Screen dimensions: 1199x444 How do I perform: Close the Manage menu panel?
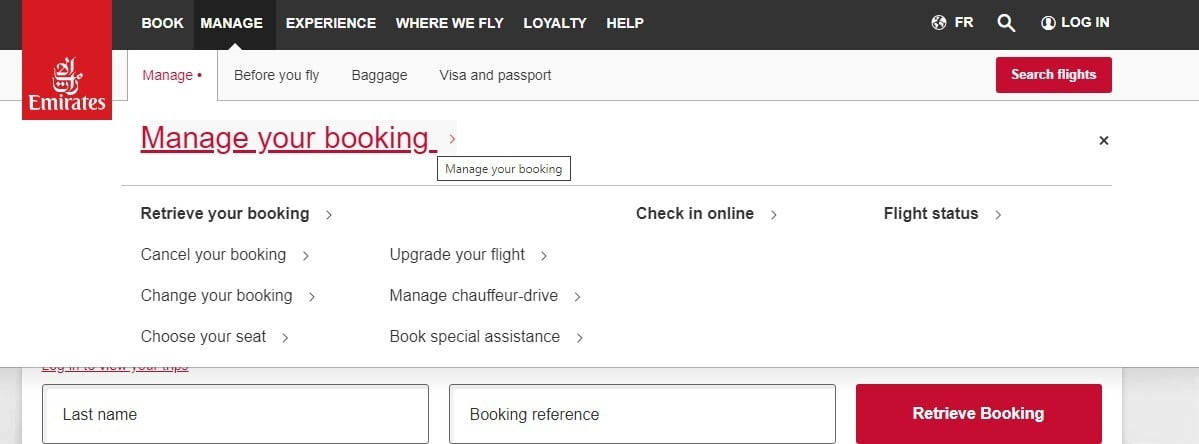[x=1104, y=141]
